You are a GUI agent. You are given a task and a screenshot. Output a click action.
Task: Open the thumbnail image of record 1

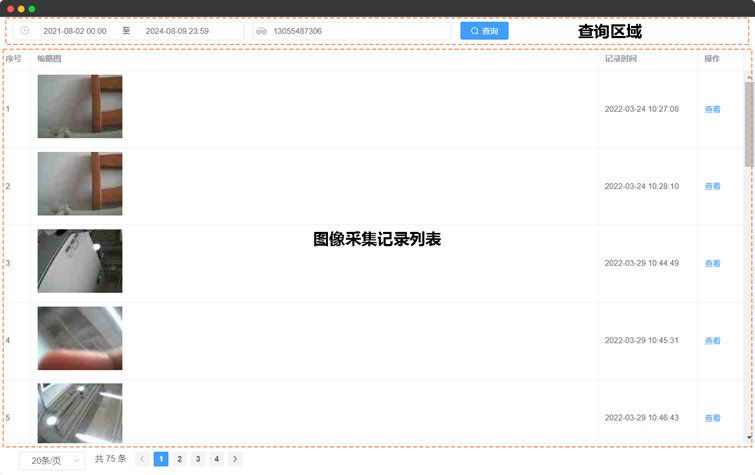[80, 106]
